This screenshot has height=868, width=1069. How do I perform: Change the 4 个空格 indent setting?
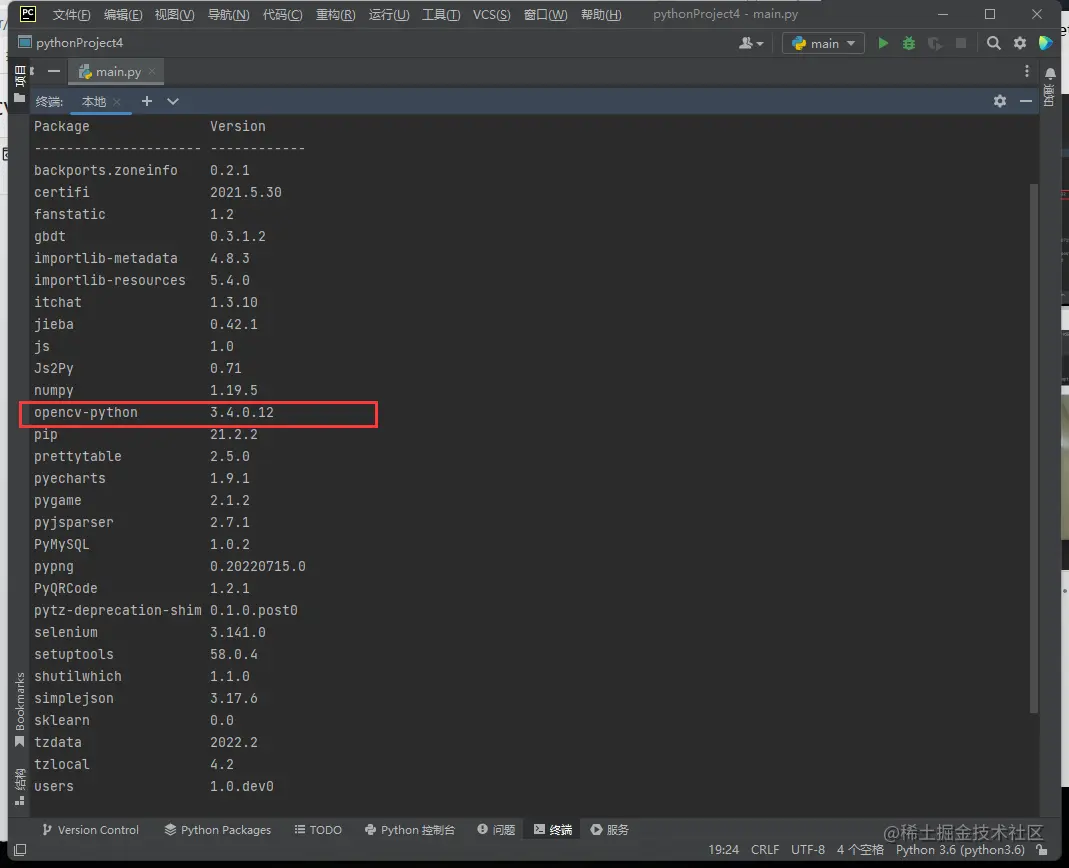point(860,850)
